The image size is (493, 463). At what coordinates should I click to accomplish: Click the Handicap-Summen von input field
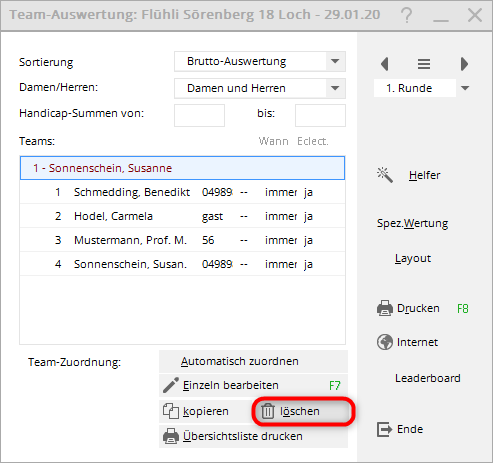pos(199,115)
